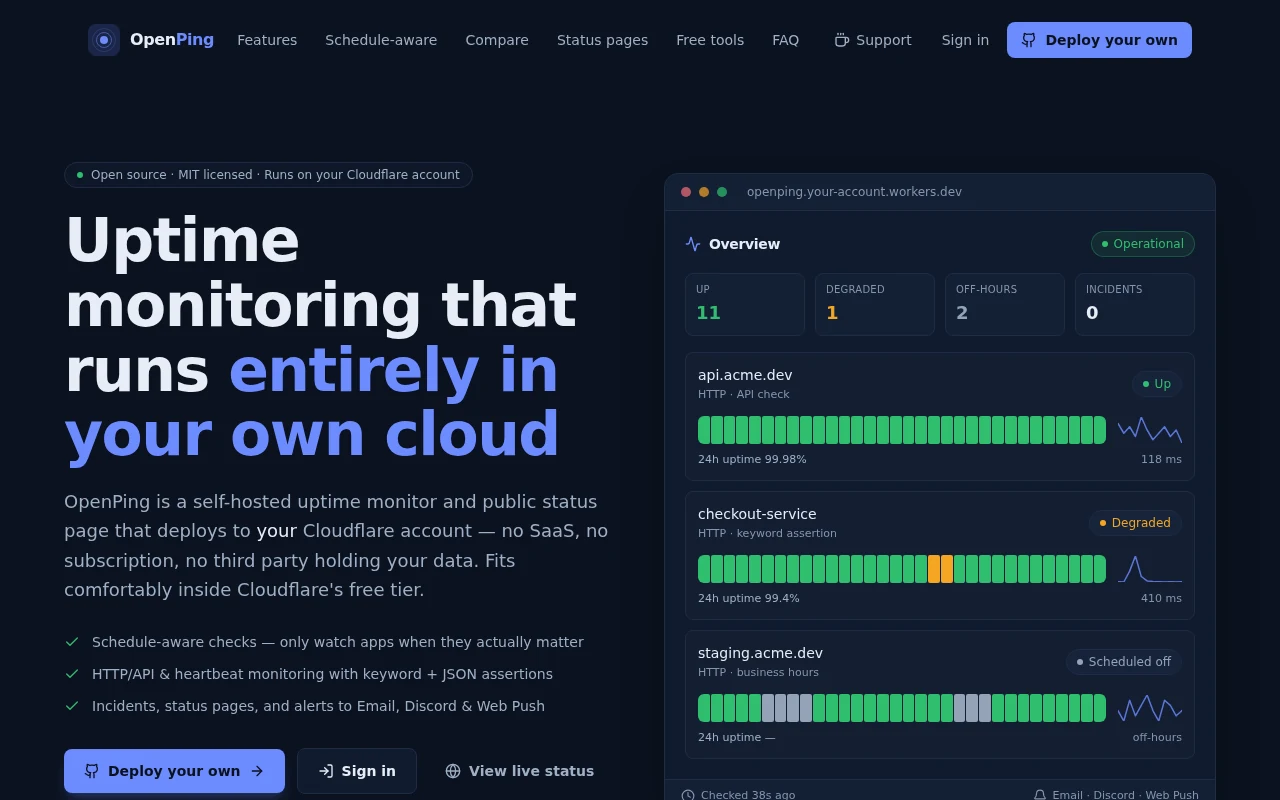Select the DEGRADED 1 stat card
The height and width of the screenshot is (800, 1280).
tap(875, 304)
